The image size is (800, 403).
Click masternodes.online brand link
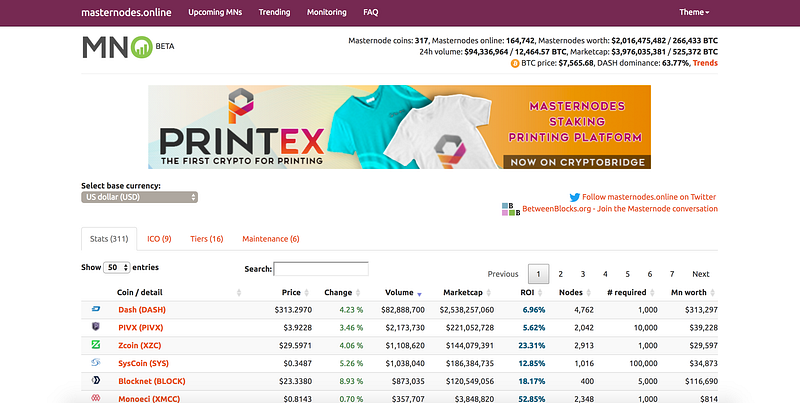click(x=126, y=12)
